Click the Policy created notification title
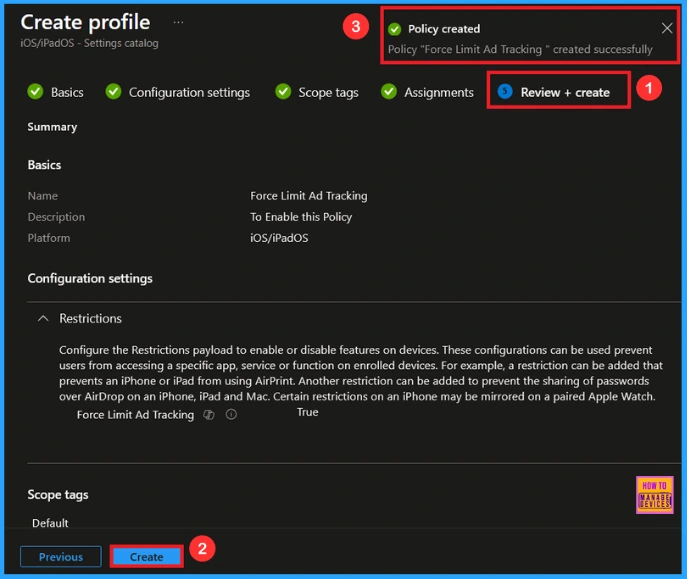The height and width of the screenshot is (579, 687). 444,29
